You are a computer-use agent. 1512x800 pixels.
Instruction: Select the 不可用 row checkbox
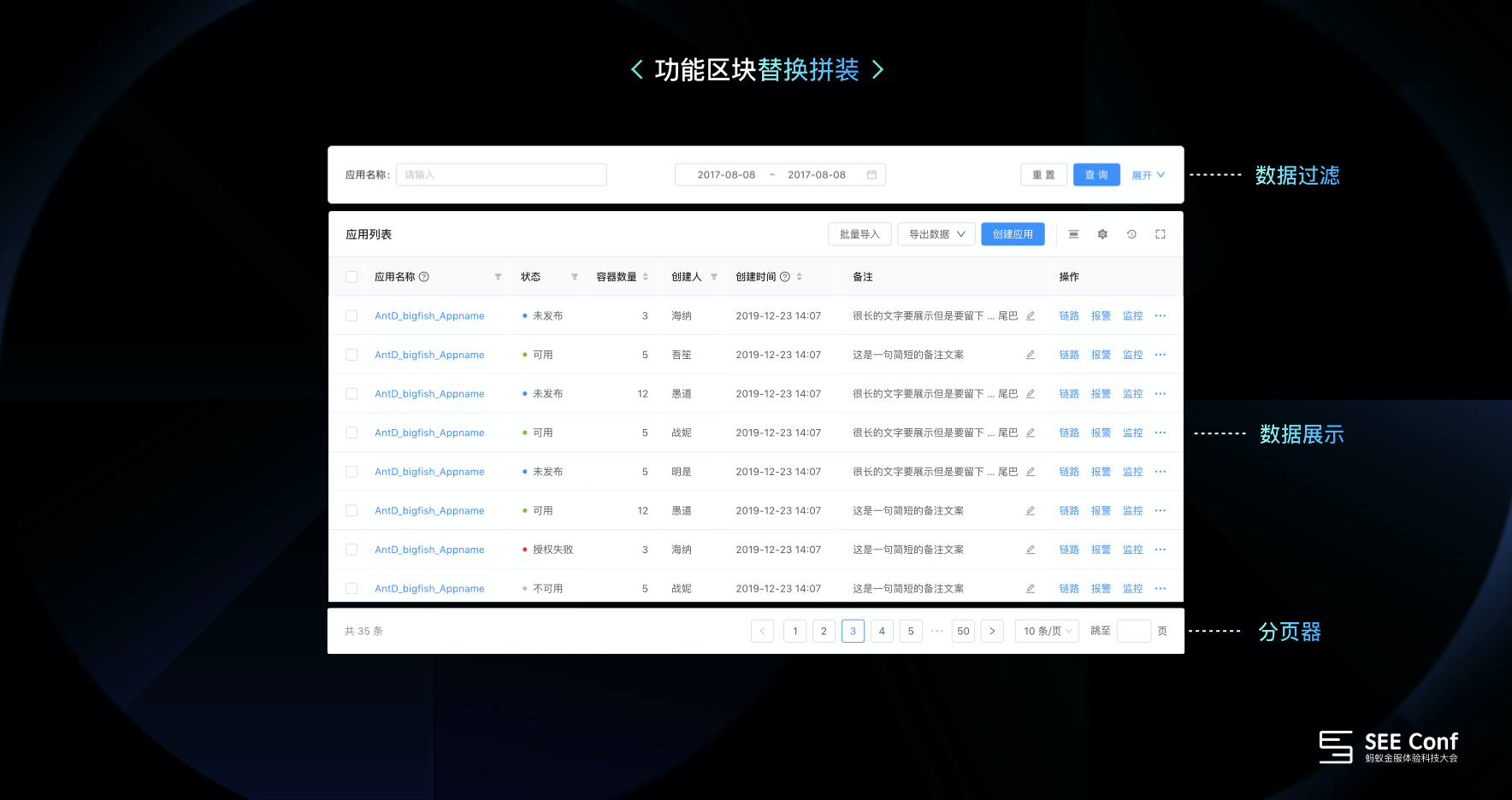click(x=351, y=589)
